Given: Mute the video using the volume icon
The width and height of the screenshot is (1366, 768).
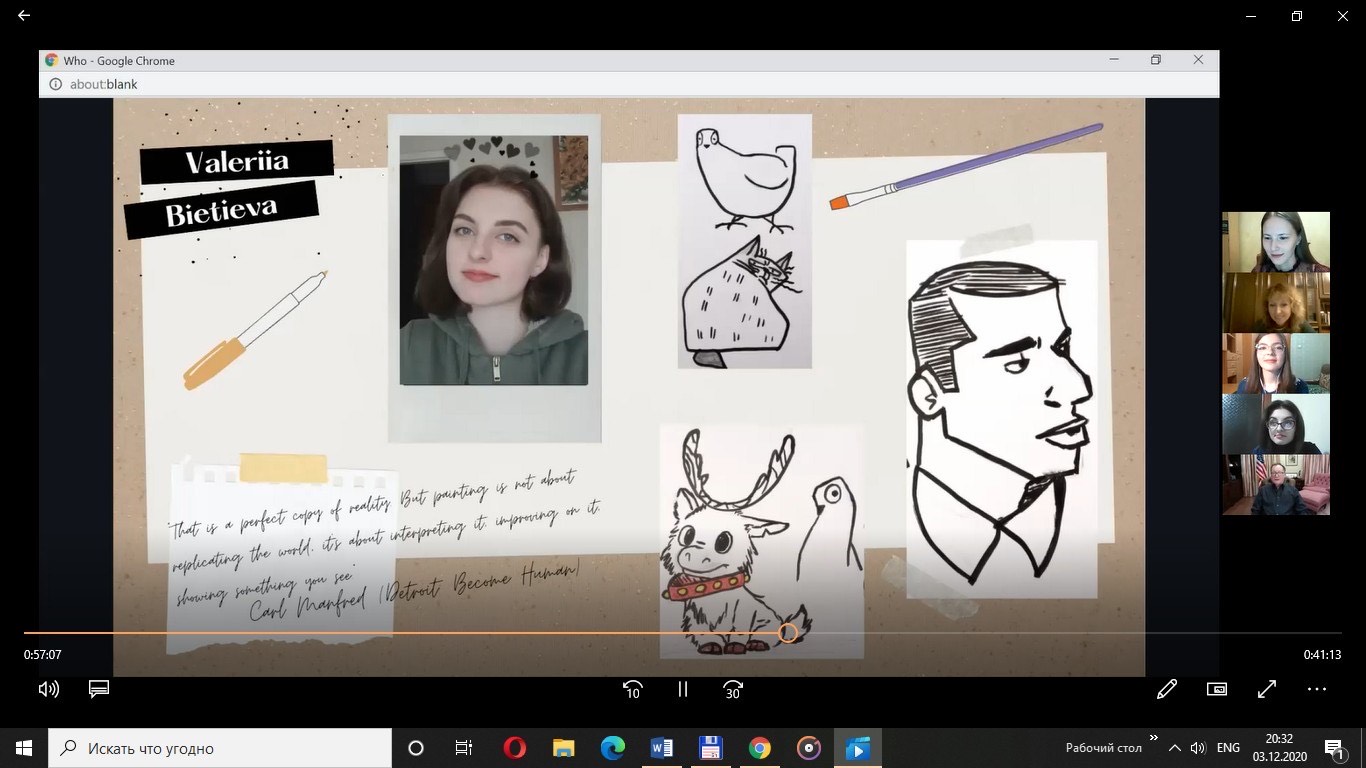Looking at the screenshot, I should pos(48,689).
